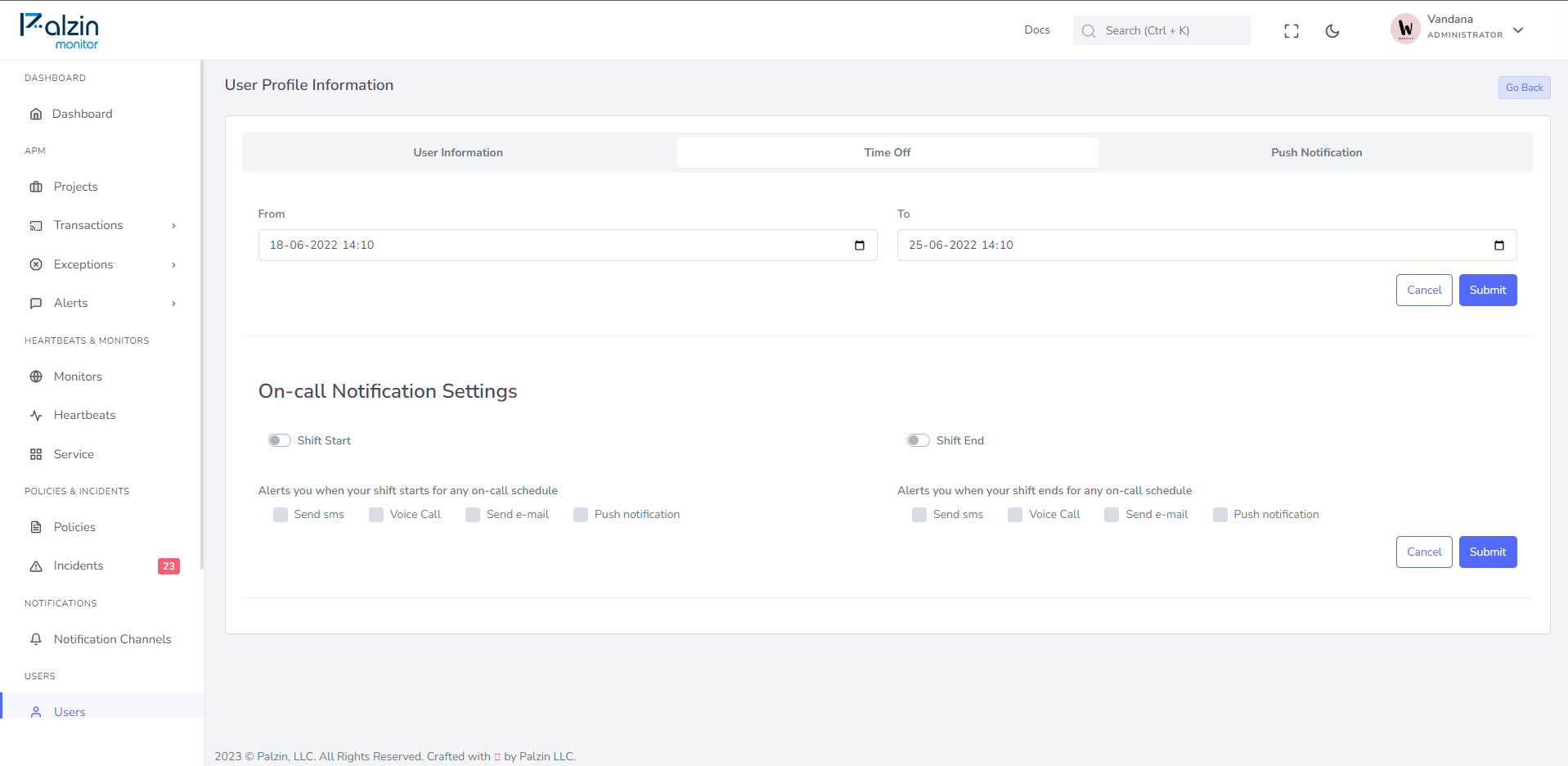Submit the Time Off date range
The height and width of the screenshot is (766, 1568).
coord(1488,290)
